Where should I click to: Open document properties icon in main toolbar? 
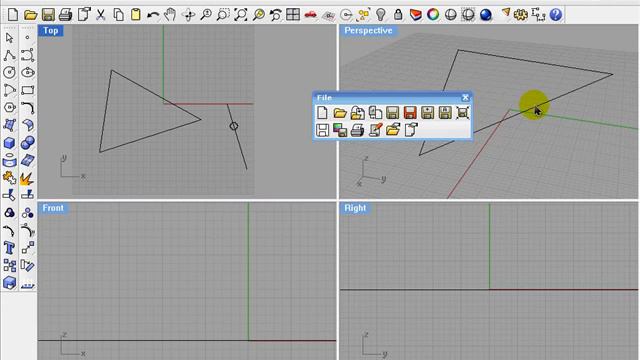(x=84, y=15)
